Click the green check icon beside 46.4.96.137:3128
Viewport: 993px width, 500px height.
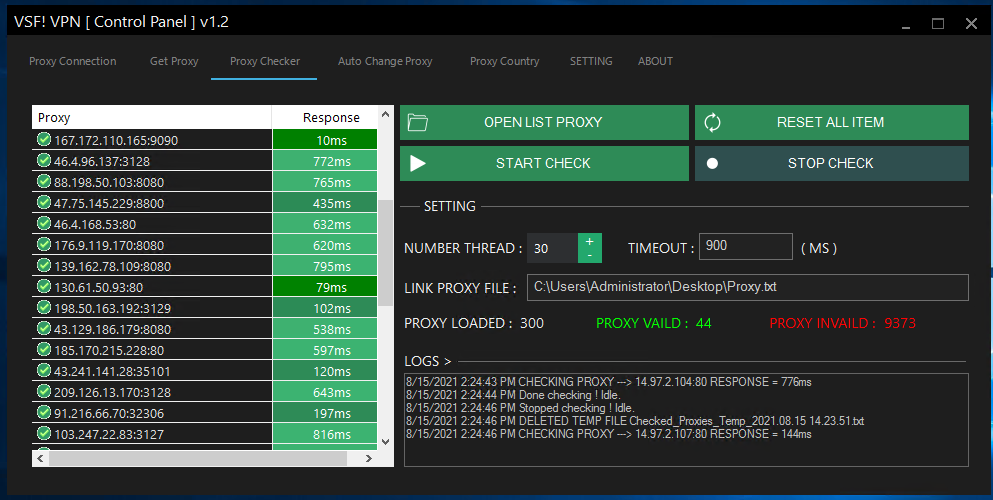pyautogui.click(x=44, y=160)
